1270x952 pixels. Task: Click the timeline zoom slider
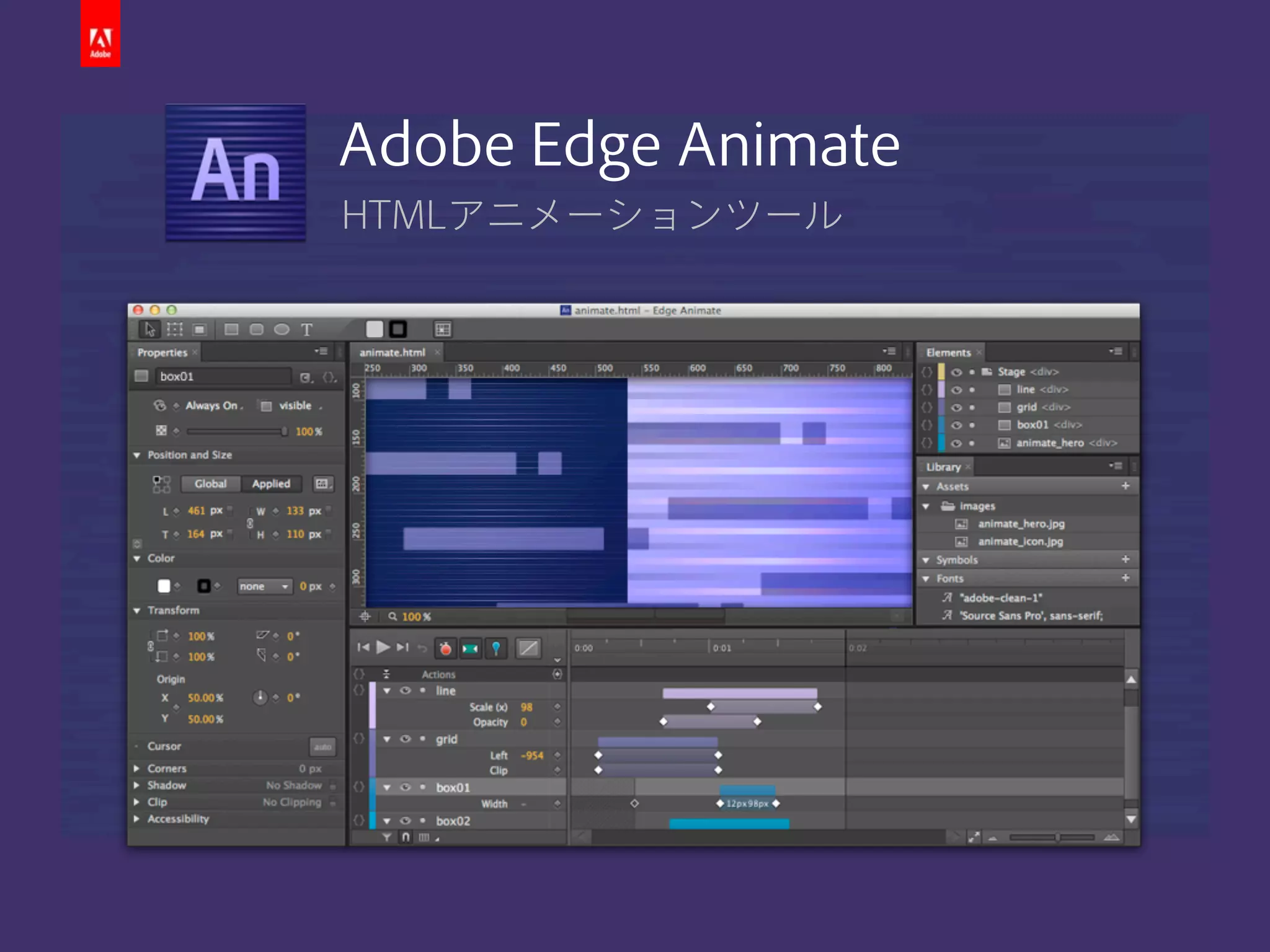[x=1052, y=837]
